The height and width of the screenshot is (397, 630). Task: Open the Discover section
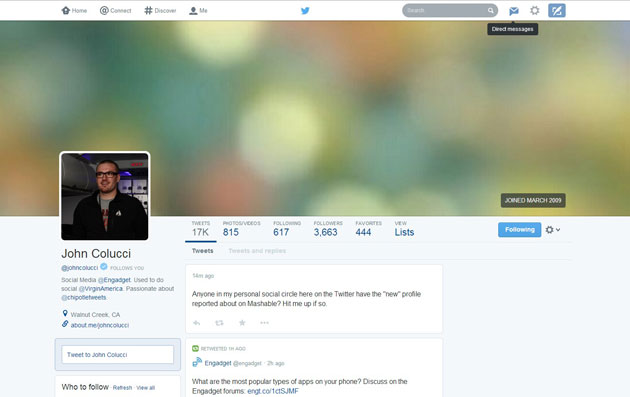point(160,10)
